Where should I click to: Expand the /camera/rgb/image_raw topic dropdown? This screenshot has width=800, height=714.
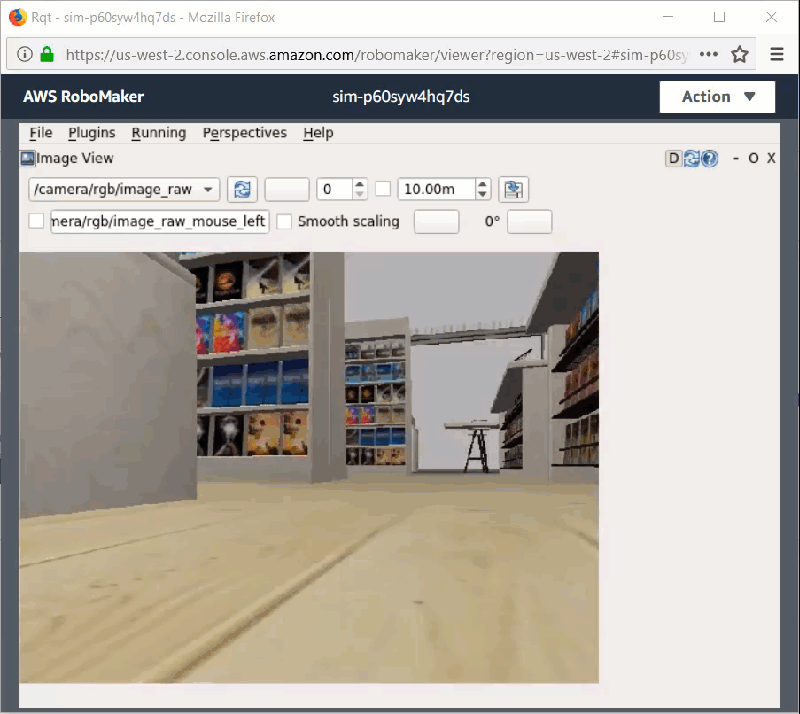[125, 189]
